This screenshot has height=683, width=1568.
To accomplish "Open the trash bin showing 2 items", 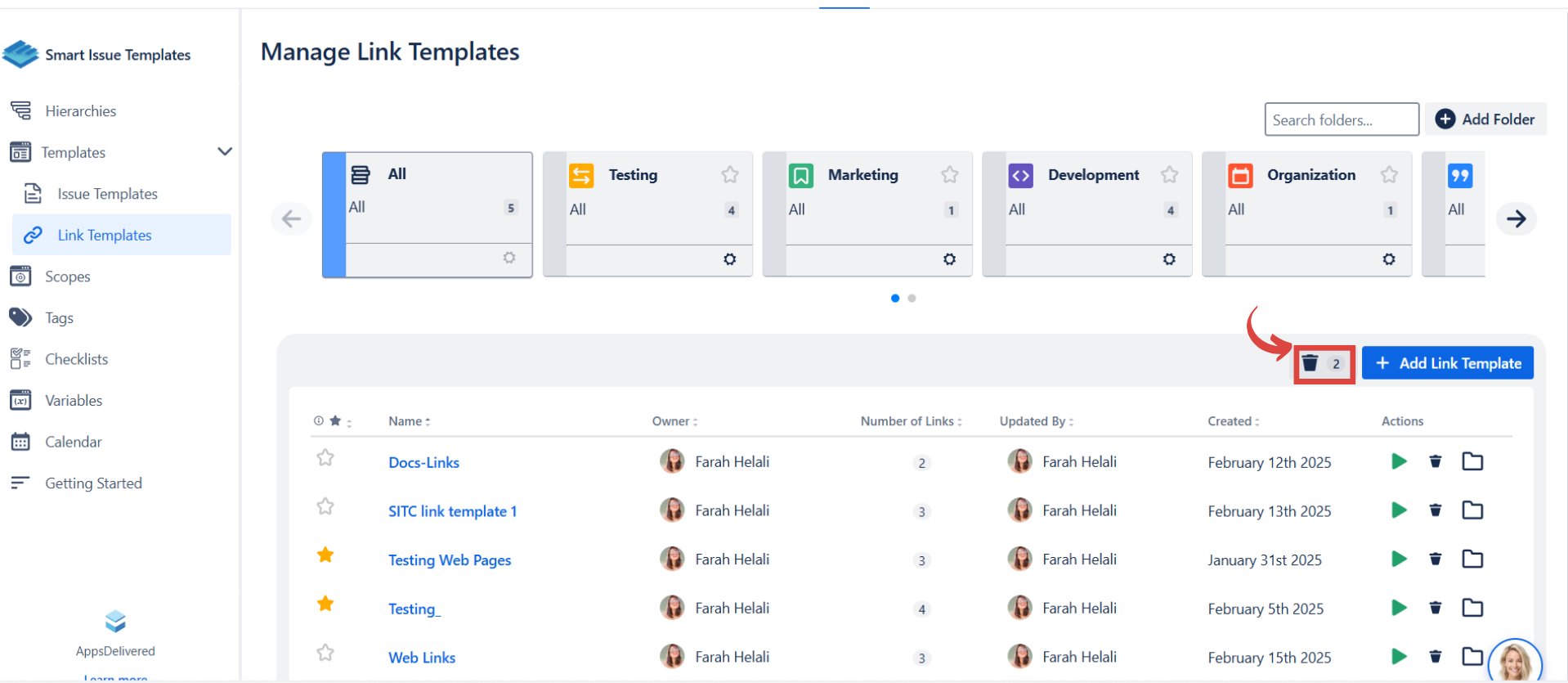I will click(x=1324, y=364).
